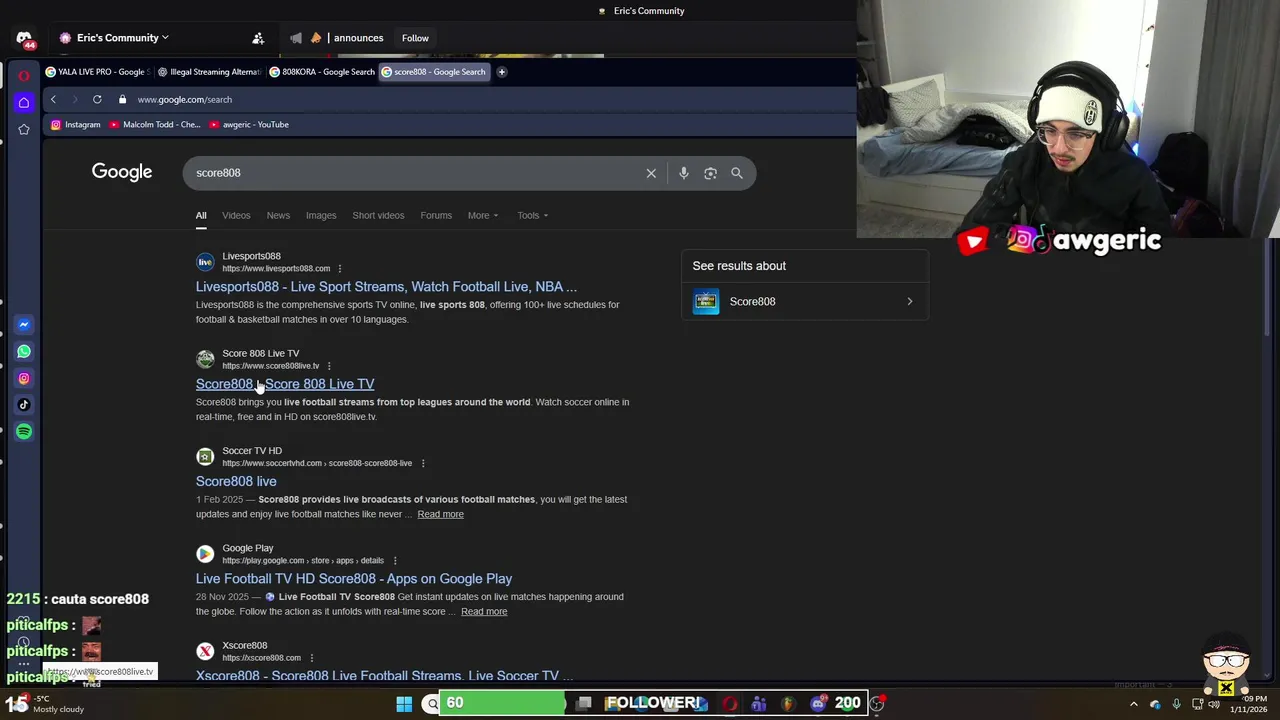This screenshot has height=720, width=1280.
Task: Open Instagram in the Opera sidebar
Action: click(24, 378)
